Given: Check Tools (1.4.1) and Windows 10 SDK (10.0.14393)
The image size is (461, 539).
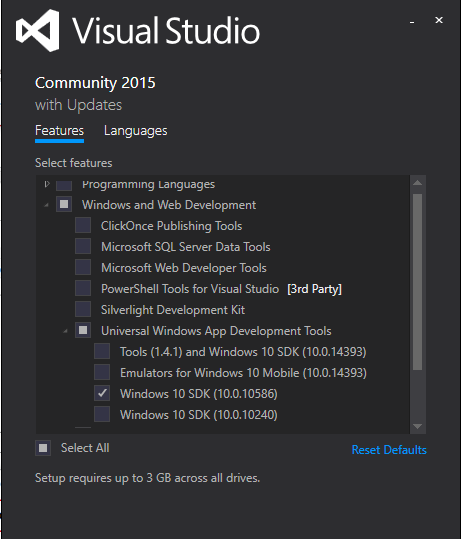Looking at the screenshot, I should (x=102, y=351).
